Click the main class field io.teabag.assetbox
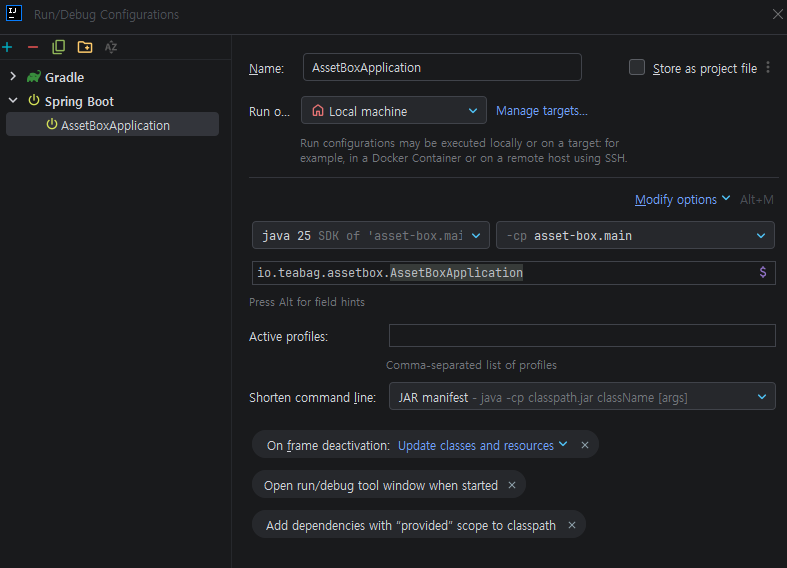 [513, 272]
